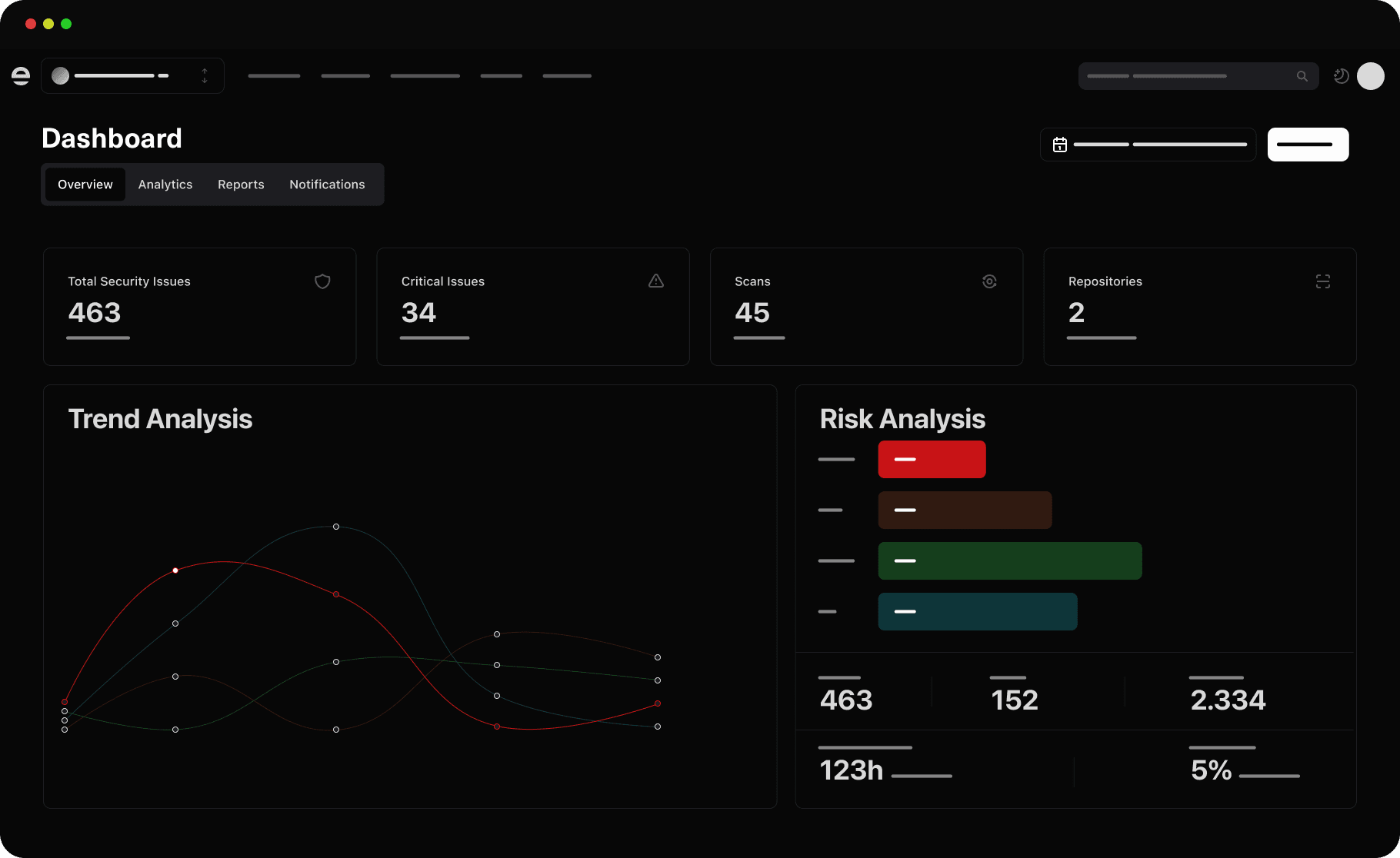
Task: Select the Overview tab
Action: tap(85, 185)
